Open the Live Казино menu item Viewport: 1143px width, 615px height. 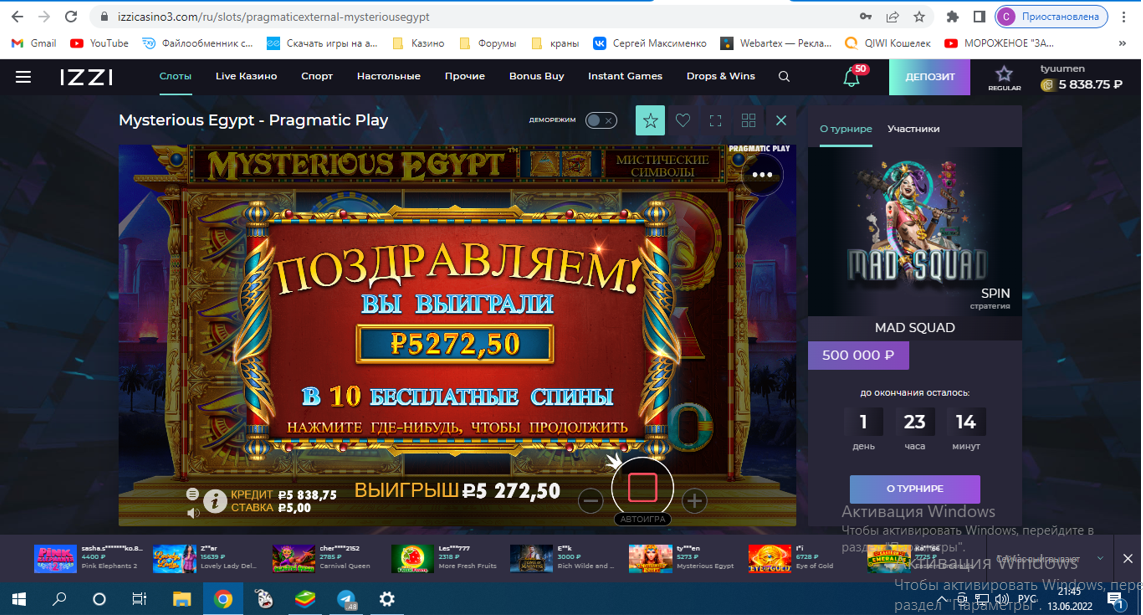click(x=246, y=76)
